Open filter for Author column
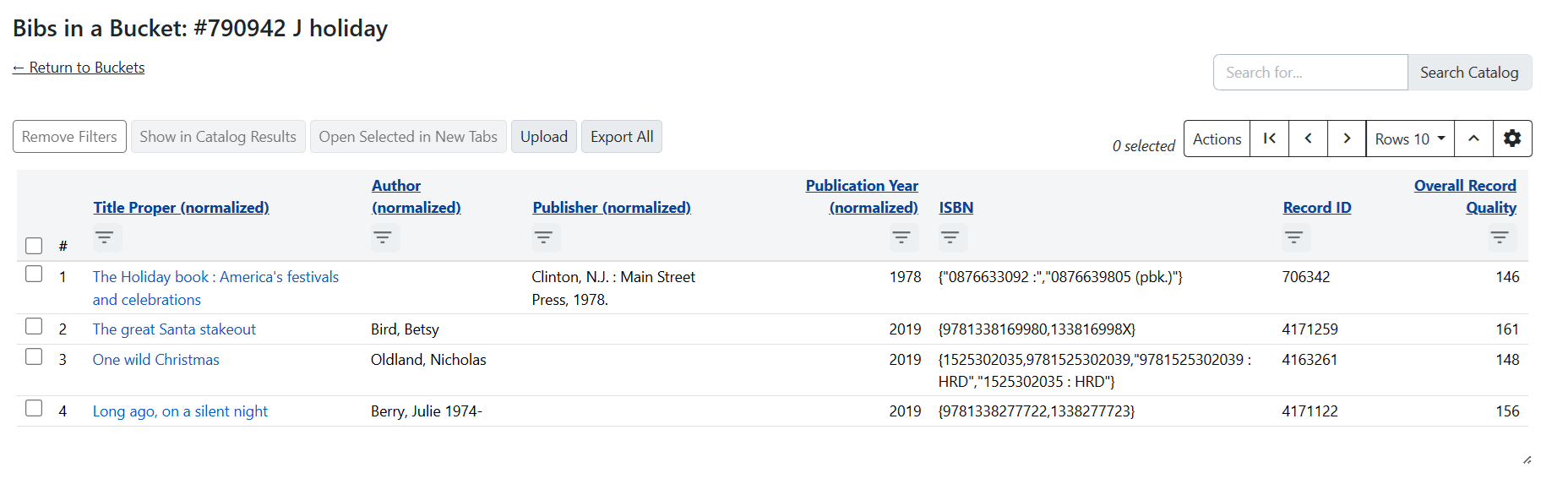This screenshot has height=484, width=1568. click(x=383, y=238)
